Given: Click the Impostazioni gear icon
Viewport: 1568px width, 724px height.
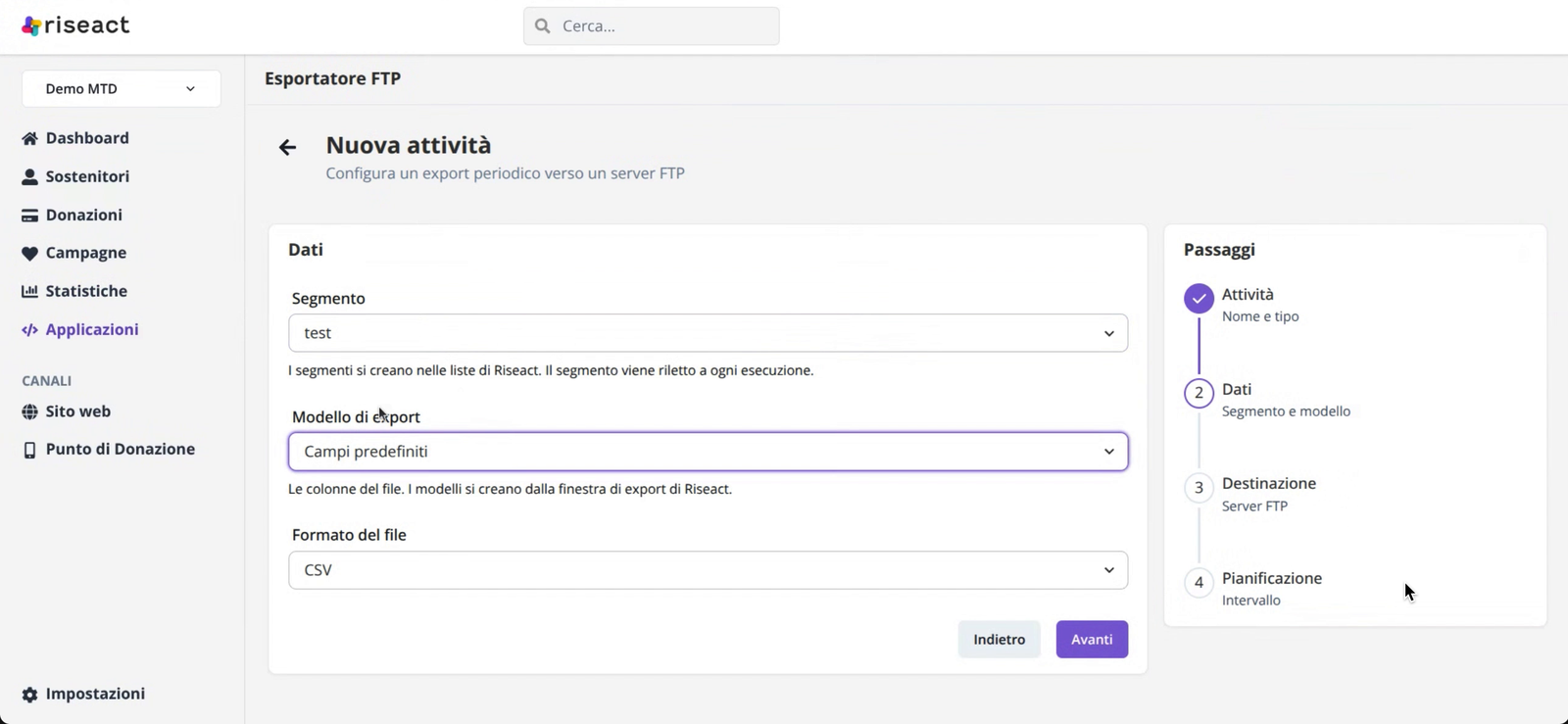Looking at the screenshot, I should 29,694.
